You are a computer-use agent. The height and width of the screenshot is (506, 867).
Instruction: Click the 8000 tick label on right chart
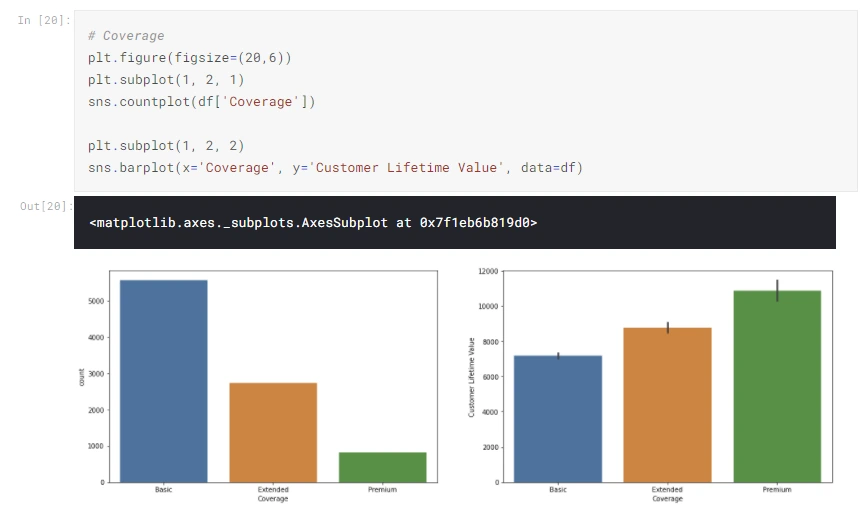[x=490, y=342]
